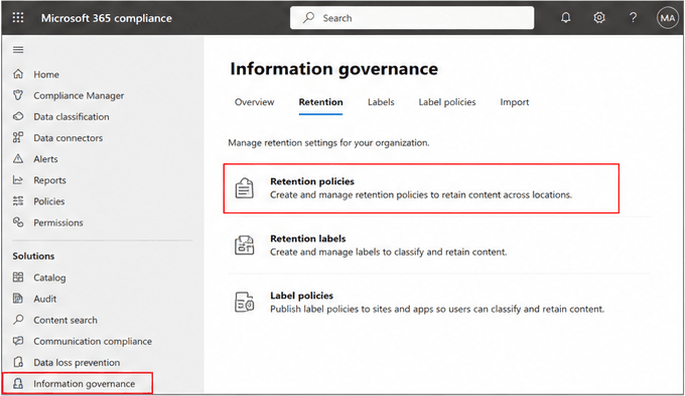The width and height of the screenshot is (685, 396).
Task: Click the Label policies icon
Action: (x=244, y=302)
